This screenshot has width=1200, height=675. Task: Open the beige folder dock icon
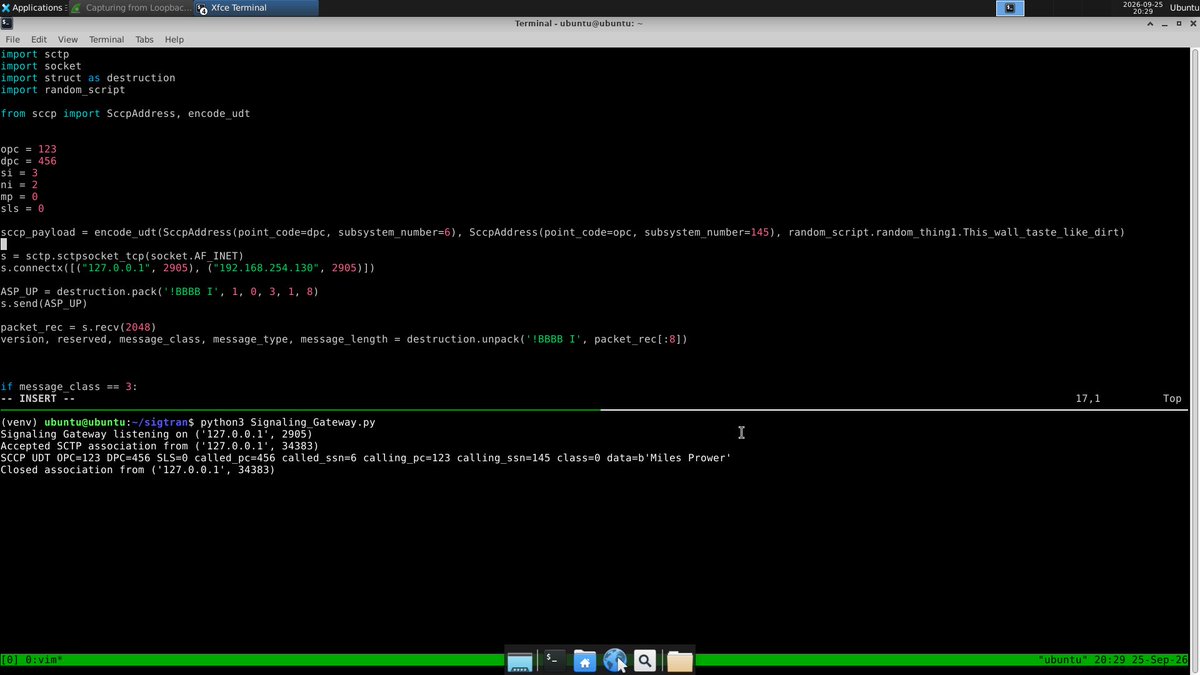(x=680, y=661)
